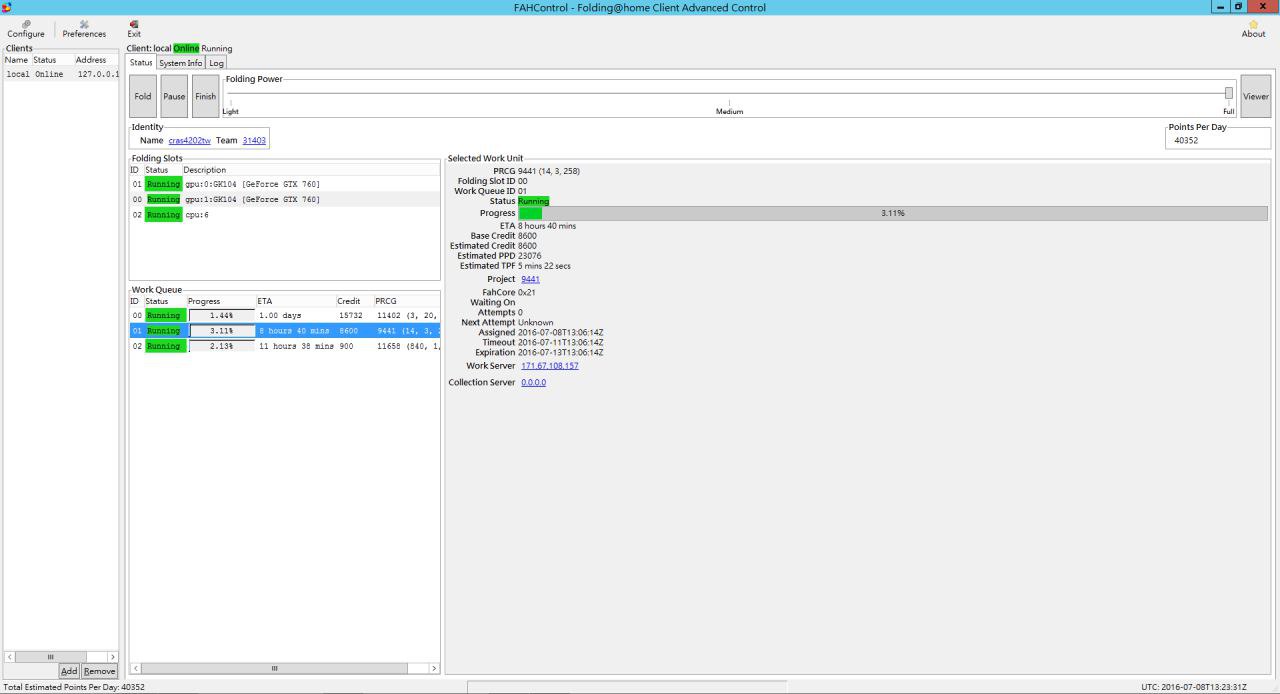Viewport: 1280px width, 694px height.
Task: Click Add button under Clients list
Action: 69,671
